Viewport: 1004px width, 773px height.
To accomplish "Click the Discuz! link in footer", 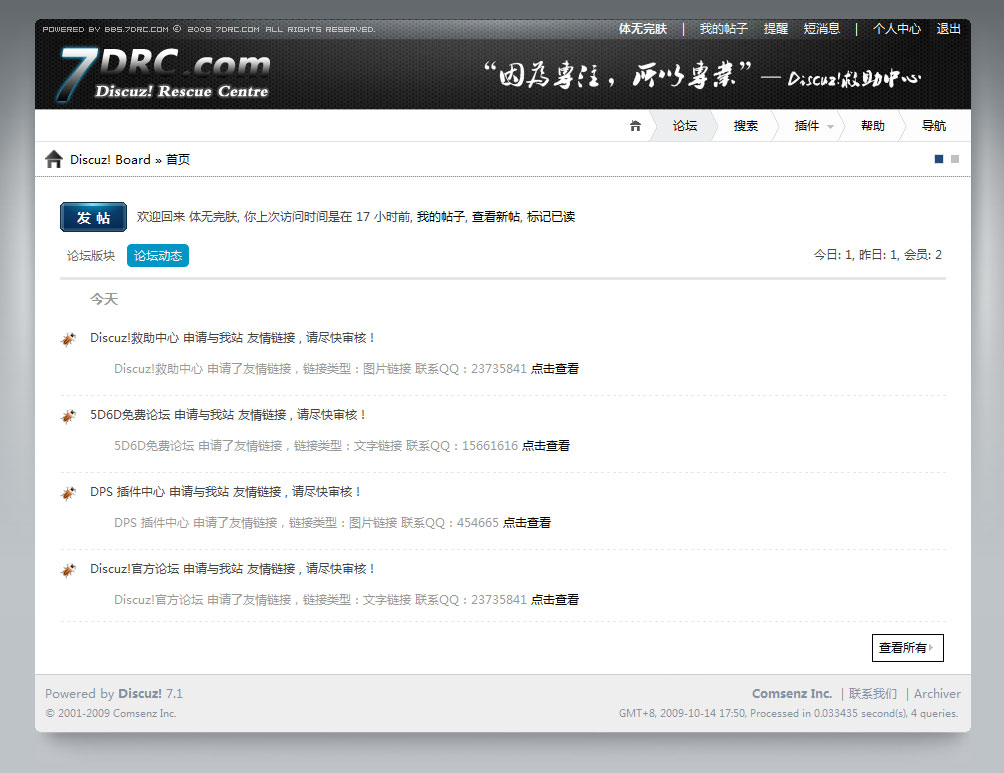I will pos(140,694).
